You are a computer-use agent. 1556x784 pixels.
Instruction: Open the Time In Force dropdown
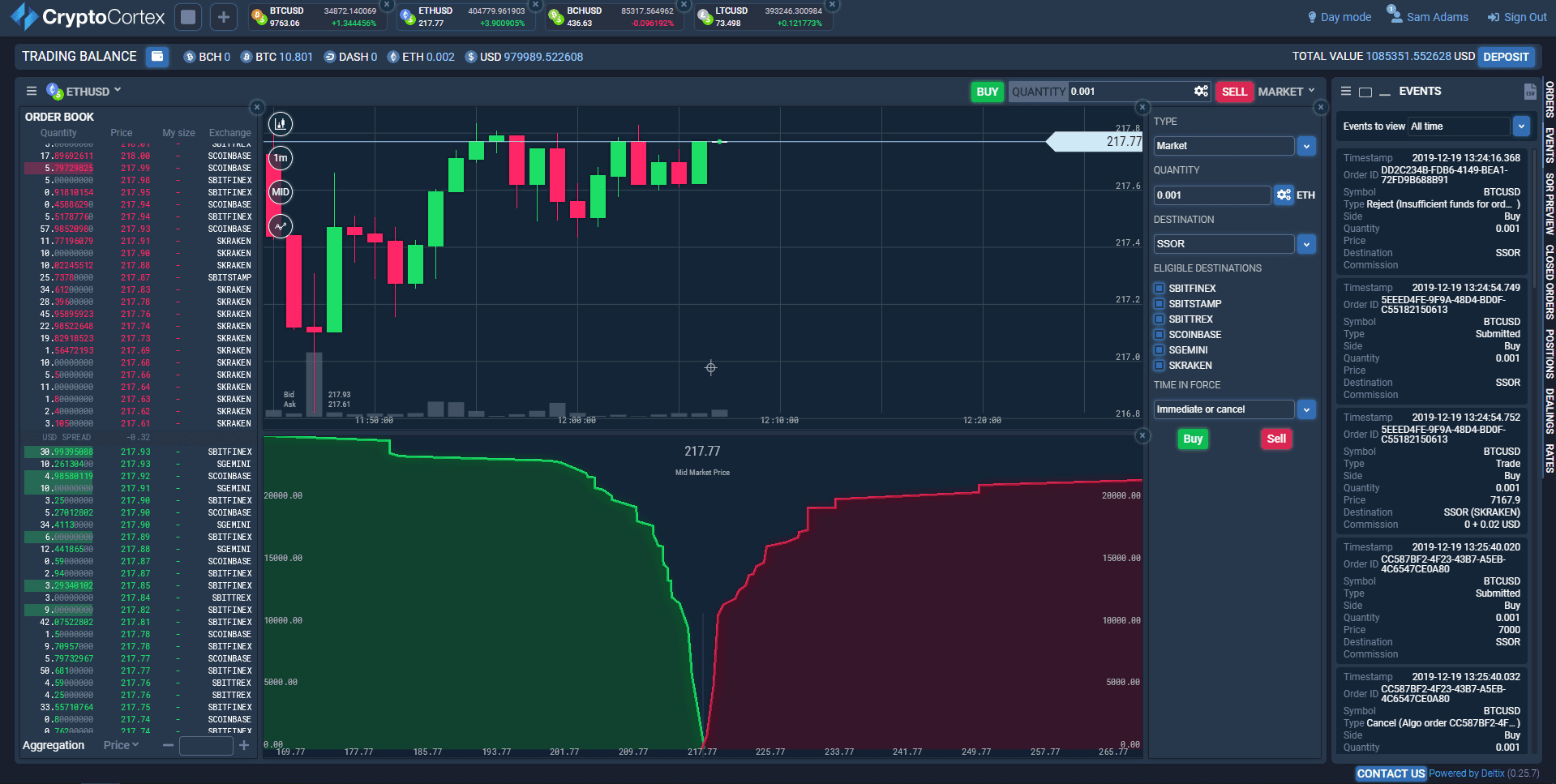tap(1306, 409)
